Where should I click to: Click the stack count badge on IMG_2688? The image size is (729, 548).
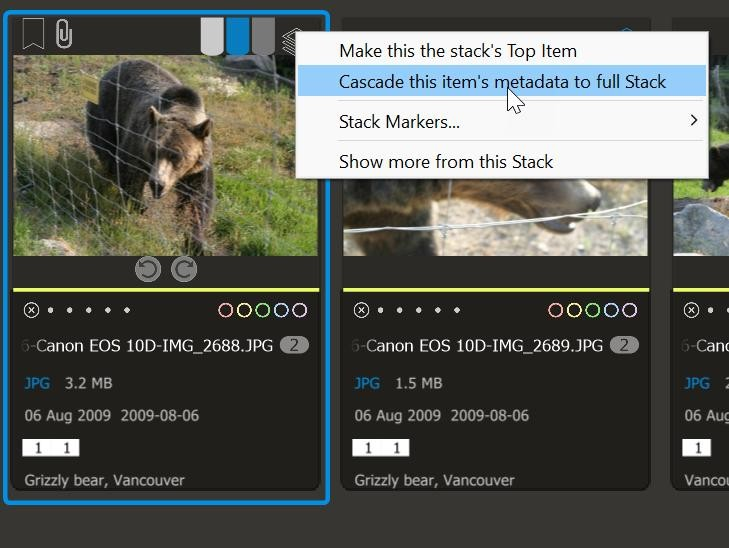[x=294, y=345]
